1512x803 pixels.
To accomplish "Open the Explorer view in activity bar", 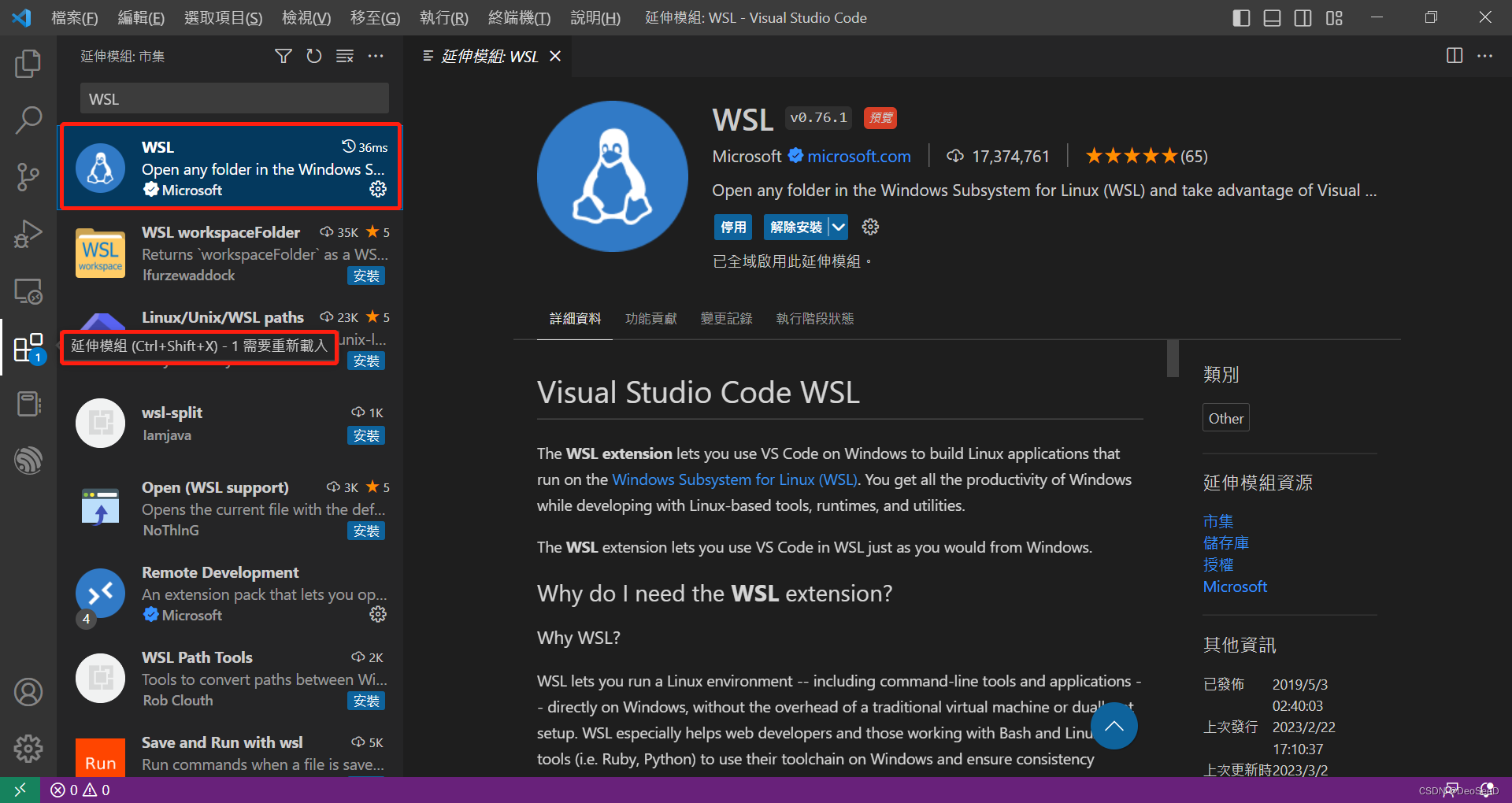I will 28,64.
